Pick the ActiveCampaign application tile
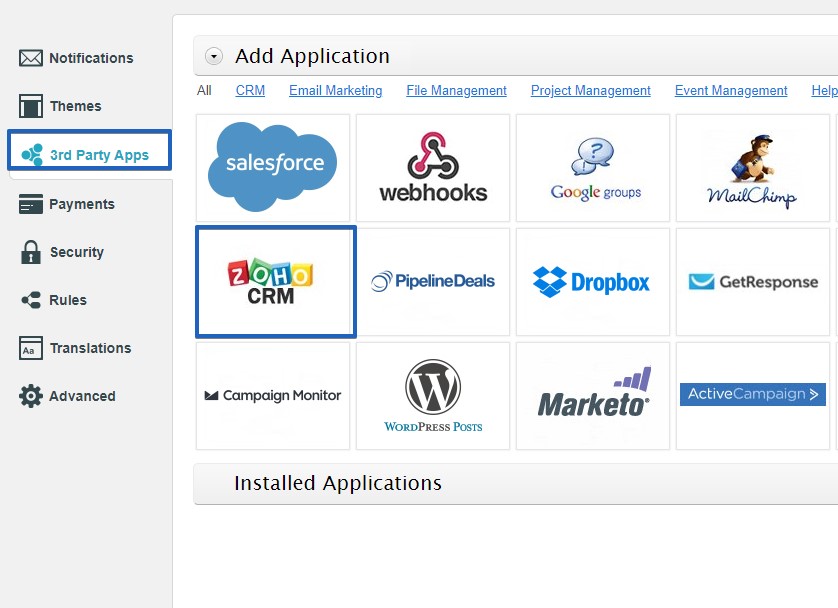 [752, 396]
